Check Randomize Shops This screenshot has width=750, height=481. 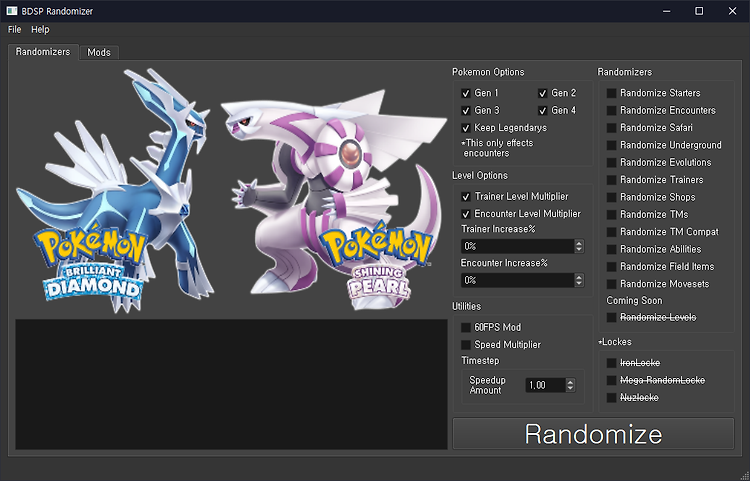click(611, 197)
